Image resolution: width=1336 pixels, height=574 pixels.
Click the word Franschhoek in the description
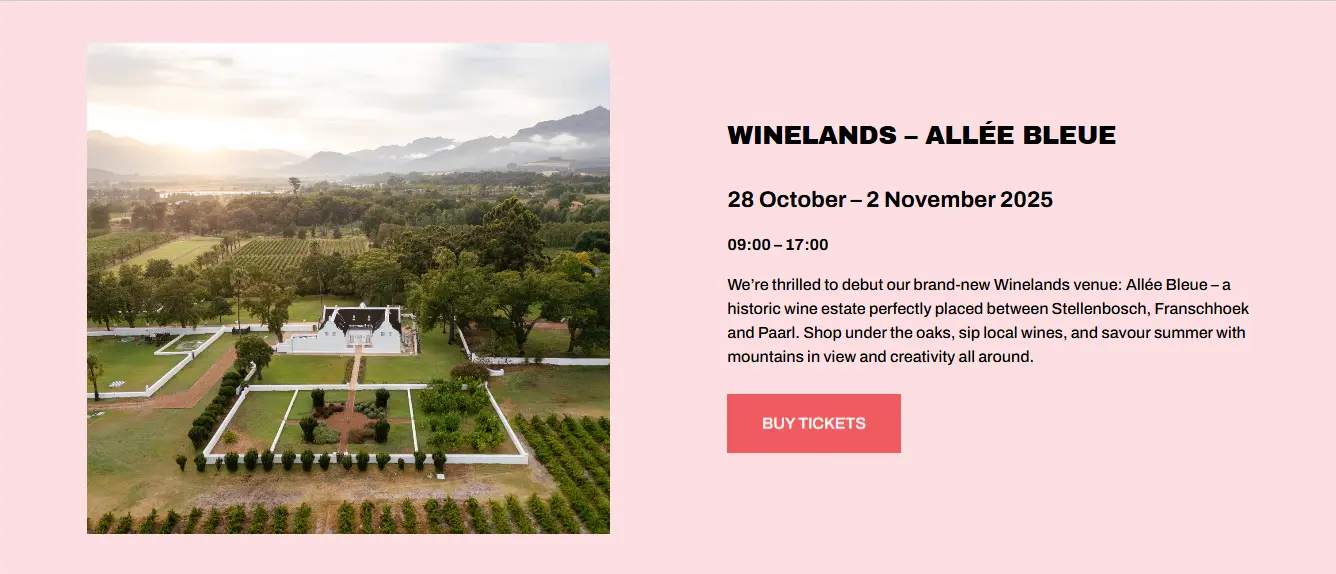click(1202, 308)
